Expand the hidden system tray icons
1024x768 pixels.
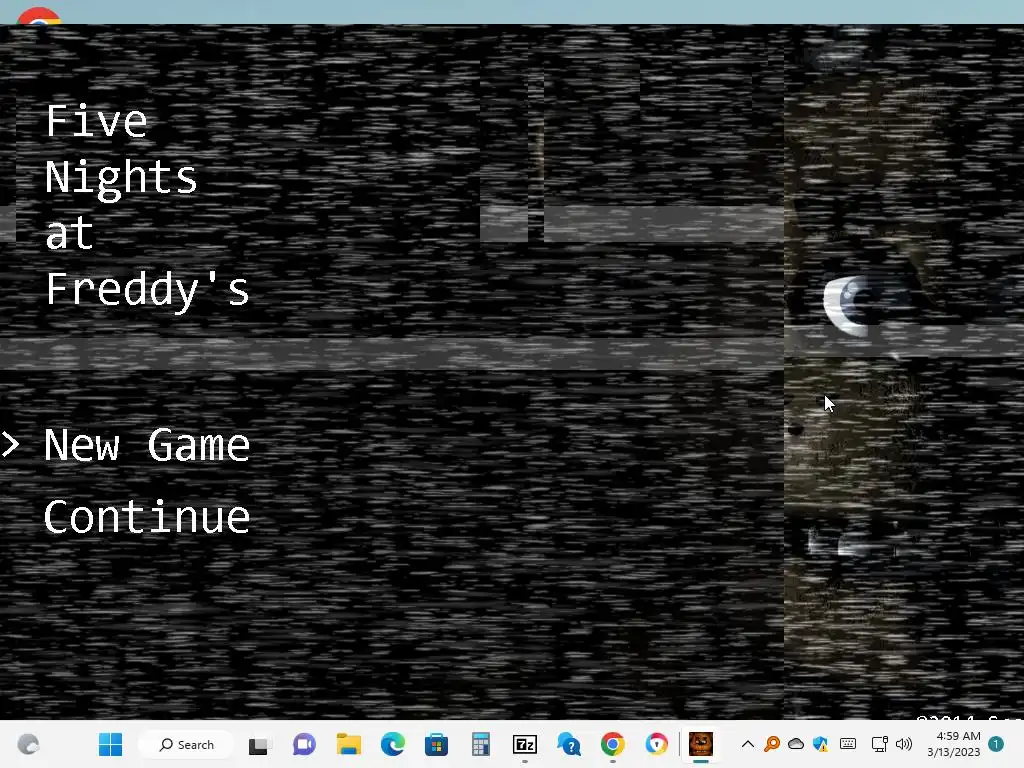point(748,744)
